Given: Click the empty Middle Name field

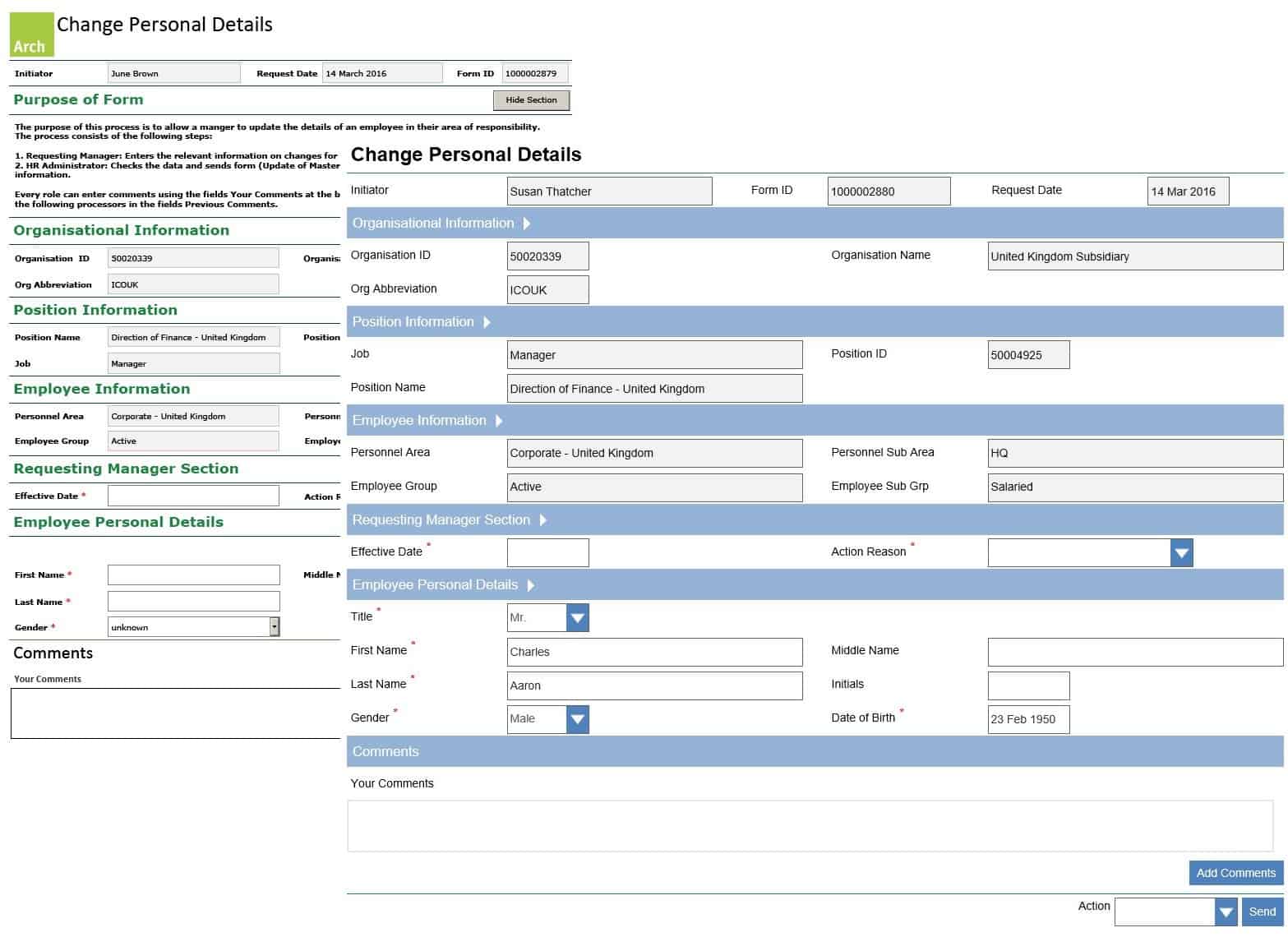Looking at the screenshot, I should [1135, 652].
